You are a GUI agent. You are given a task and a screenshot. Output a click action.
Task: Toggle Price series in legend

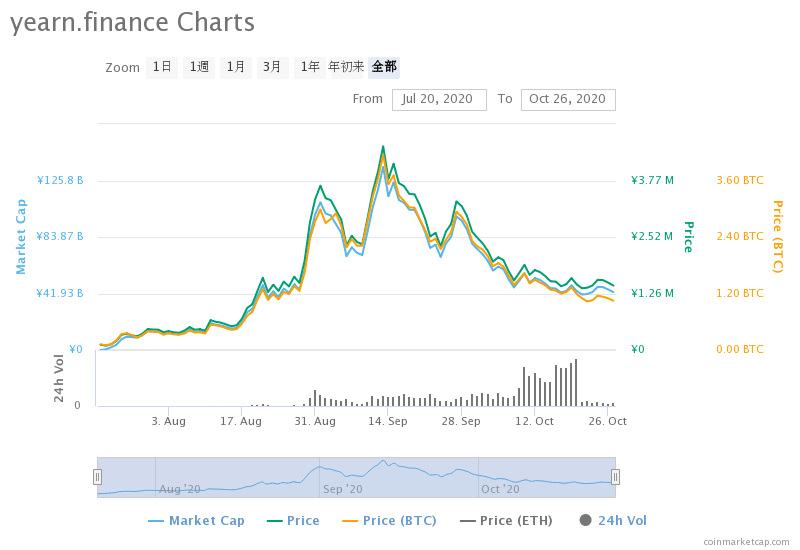(293, 521)
